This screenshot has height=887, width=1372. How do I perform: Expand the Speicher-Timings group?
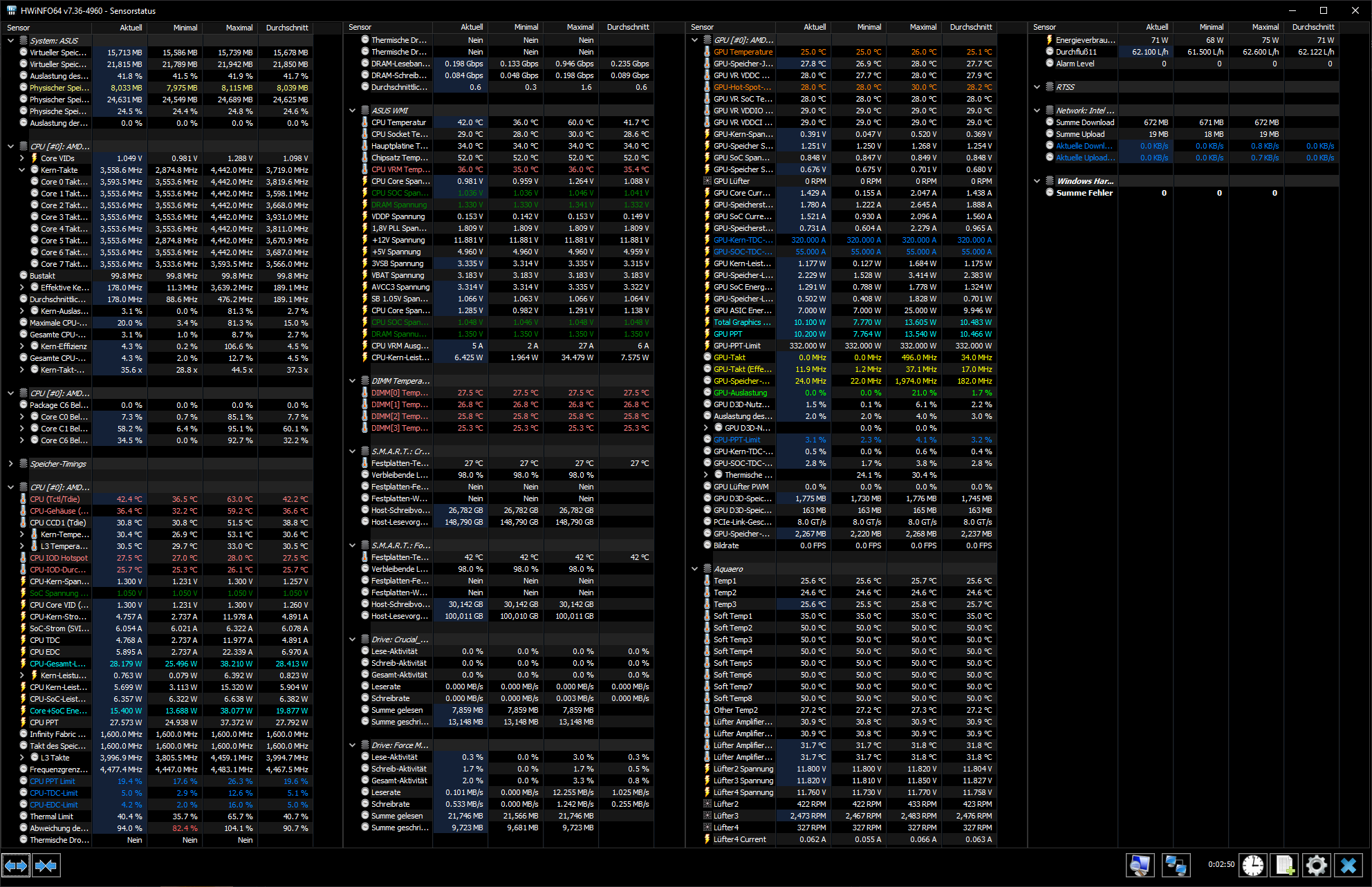point(10,464)
